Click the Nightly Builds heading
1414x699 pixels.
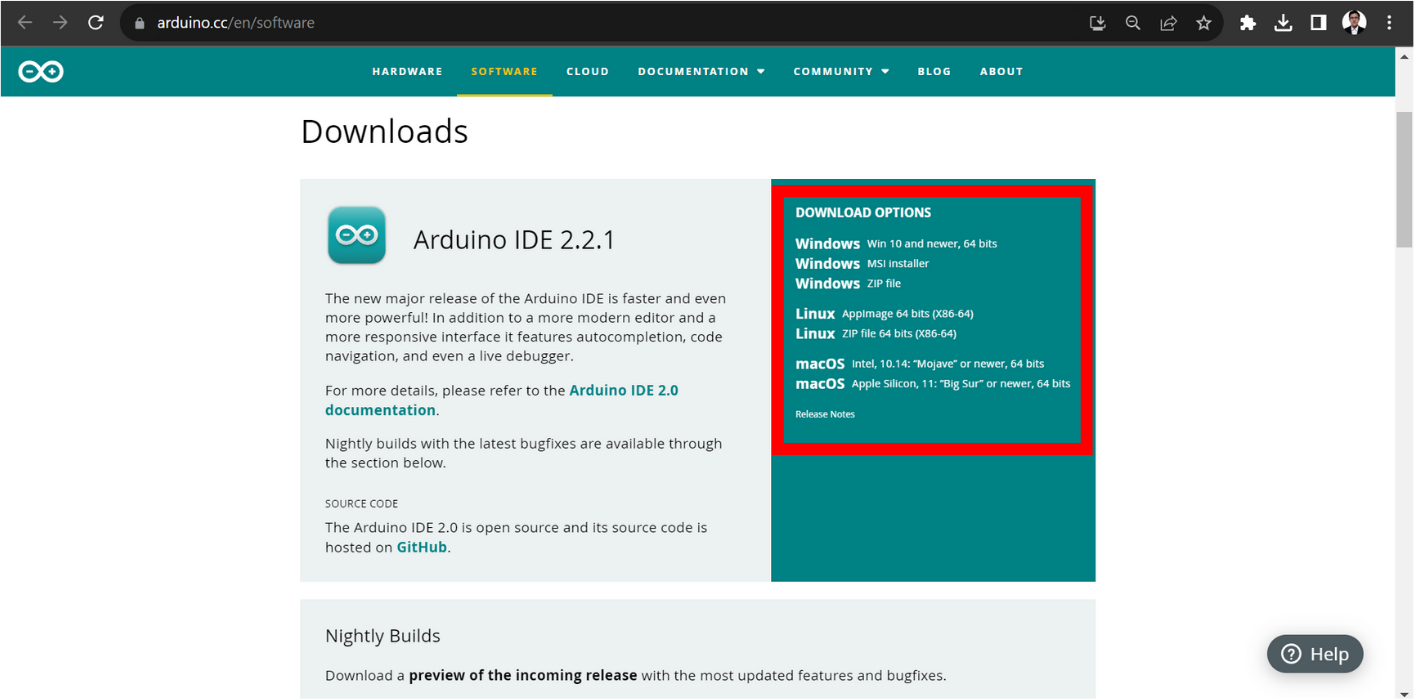(383, 636)
